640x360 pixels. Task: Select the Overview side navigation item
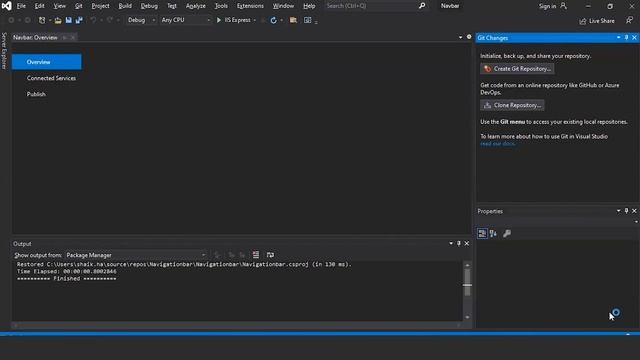47,62
